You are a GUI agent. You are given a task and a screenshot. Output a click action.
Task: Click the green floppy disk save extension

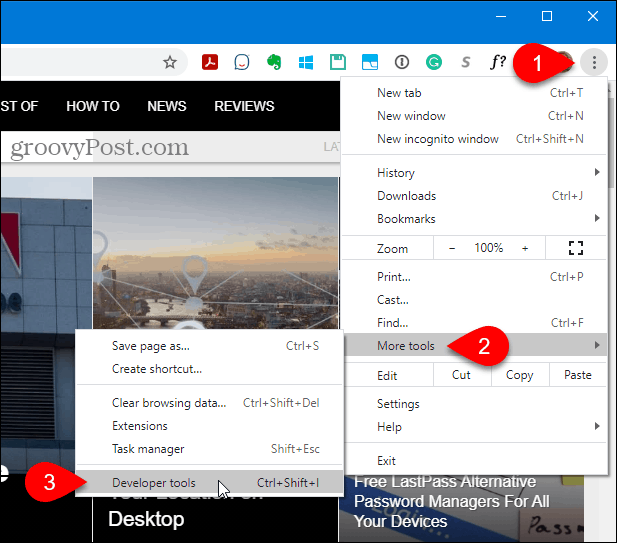[x=338, y=62]
